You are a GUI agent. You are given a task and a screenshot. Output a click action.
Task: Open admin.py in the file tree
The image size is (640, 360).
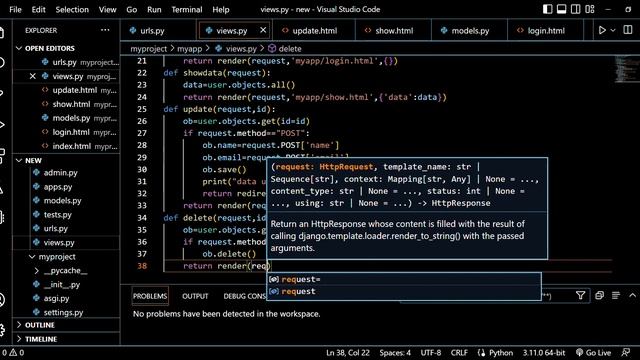[x=60, y=173]
